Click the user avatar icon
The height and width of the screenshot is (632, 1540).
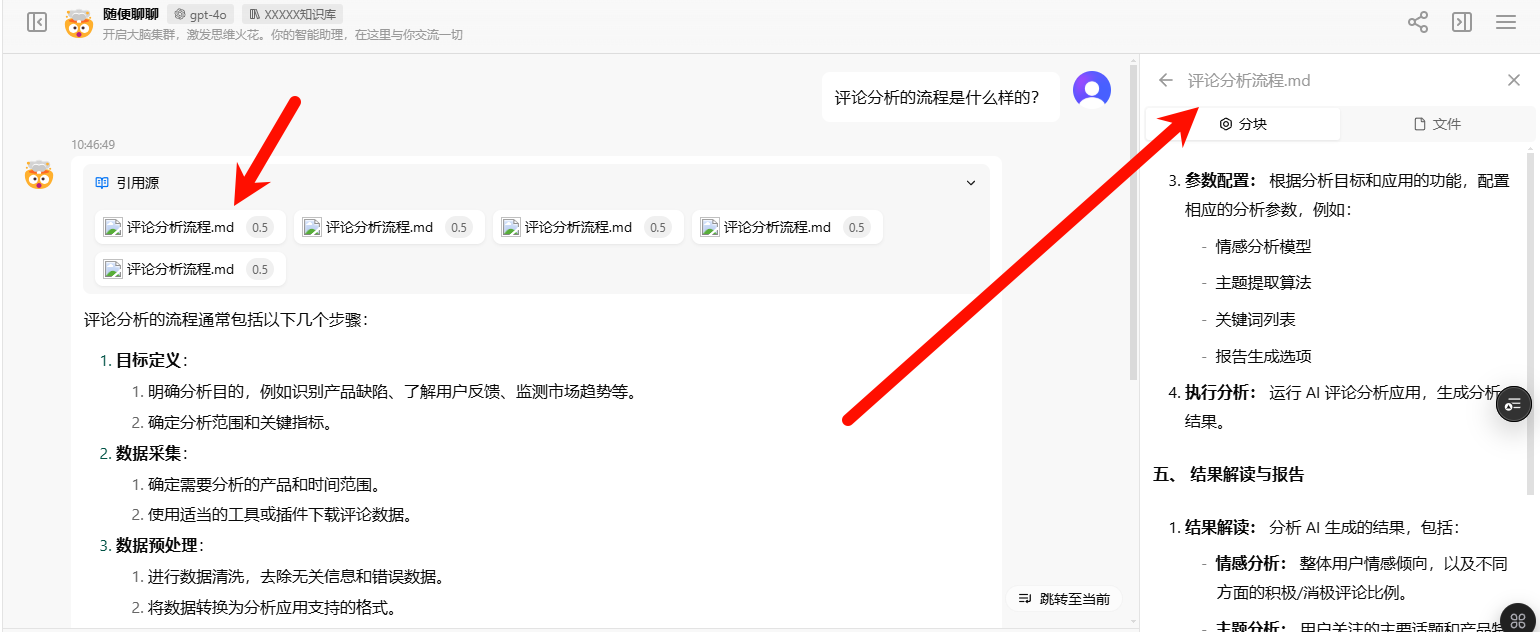coord(1091,90)
